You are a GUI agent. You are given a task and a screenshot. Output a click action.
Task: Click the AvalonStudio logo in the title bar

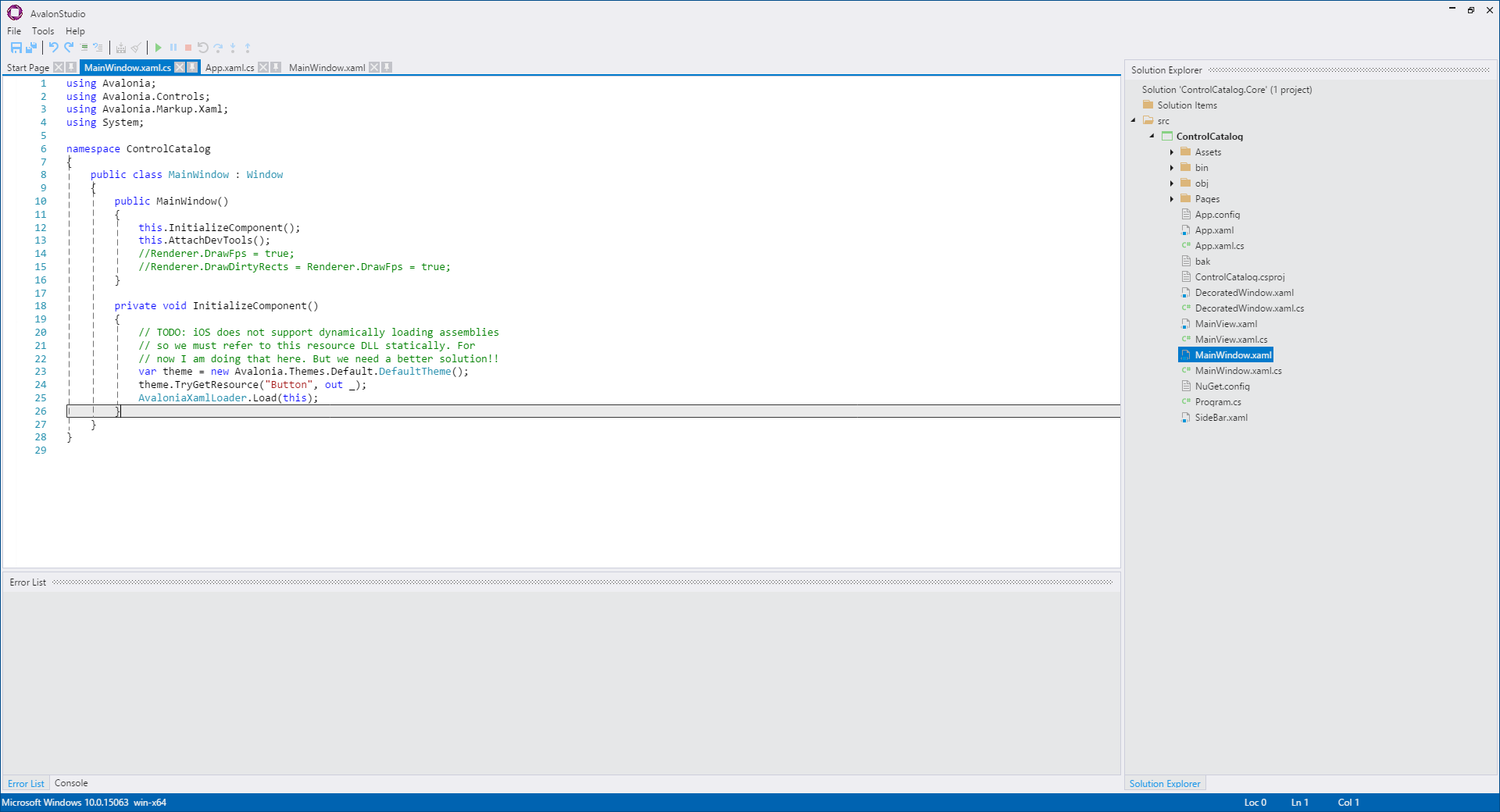click(15, 12)
